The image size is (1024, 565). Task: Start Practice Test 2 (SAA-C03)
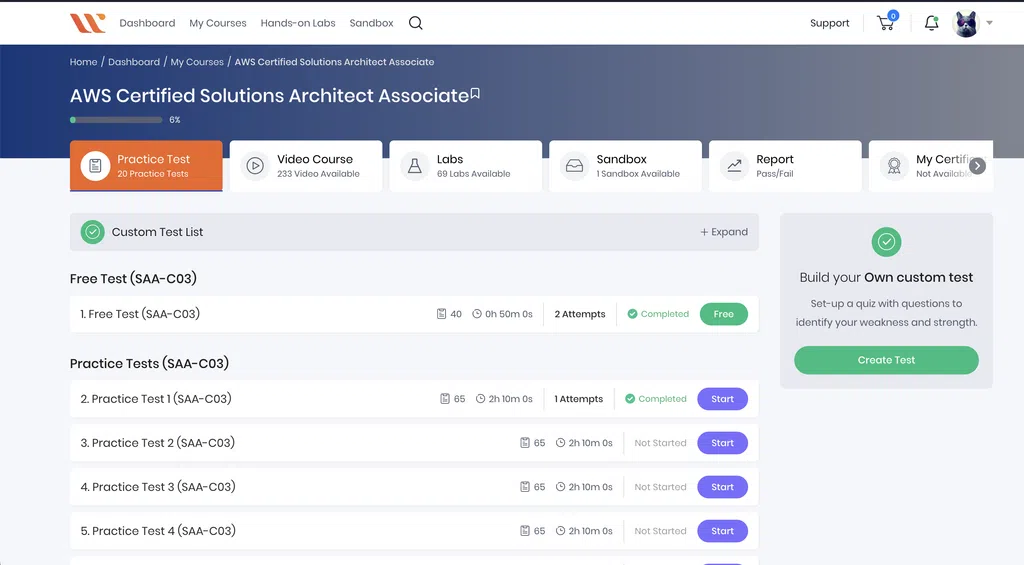point(722,443)
